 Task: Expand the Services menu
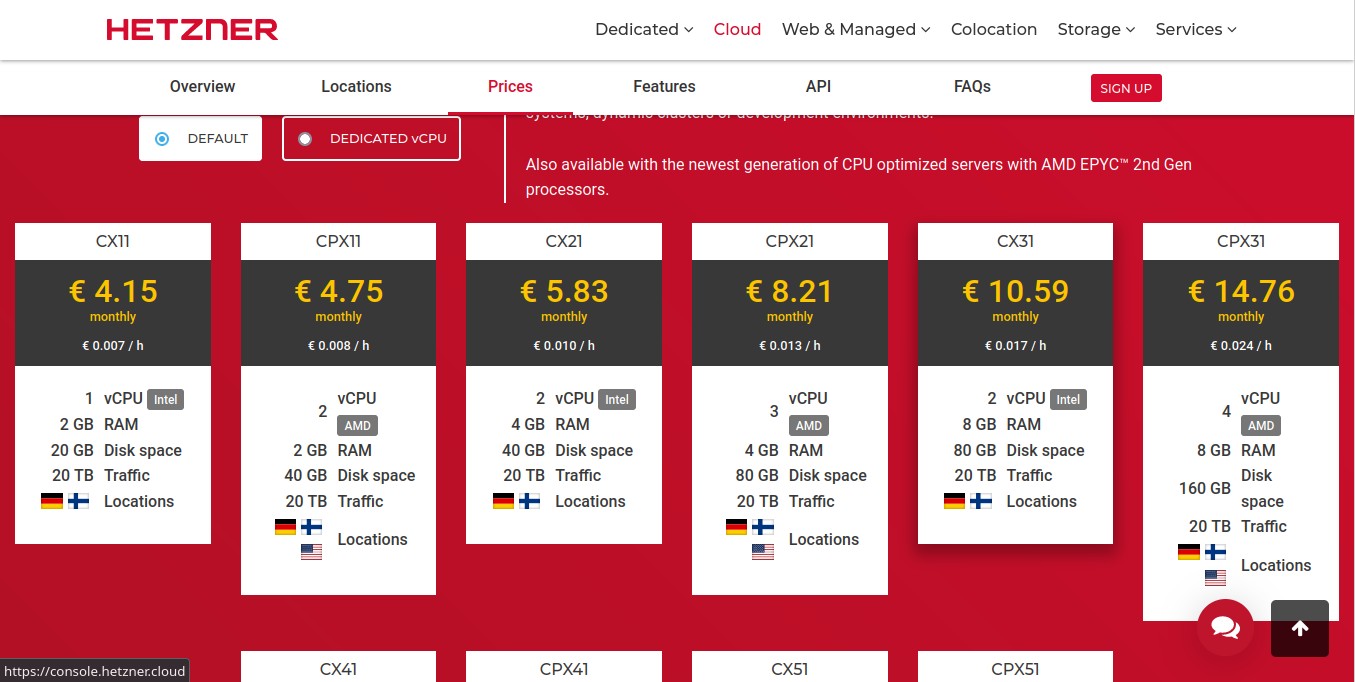click(x=1196, y=29)
